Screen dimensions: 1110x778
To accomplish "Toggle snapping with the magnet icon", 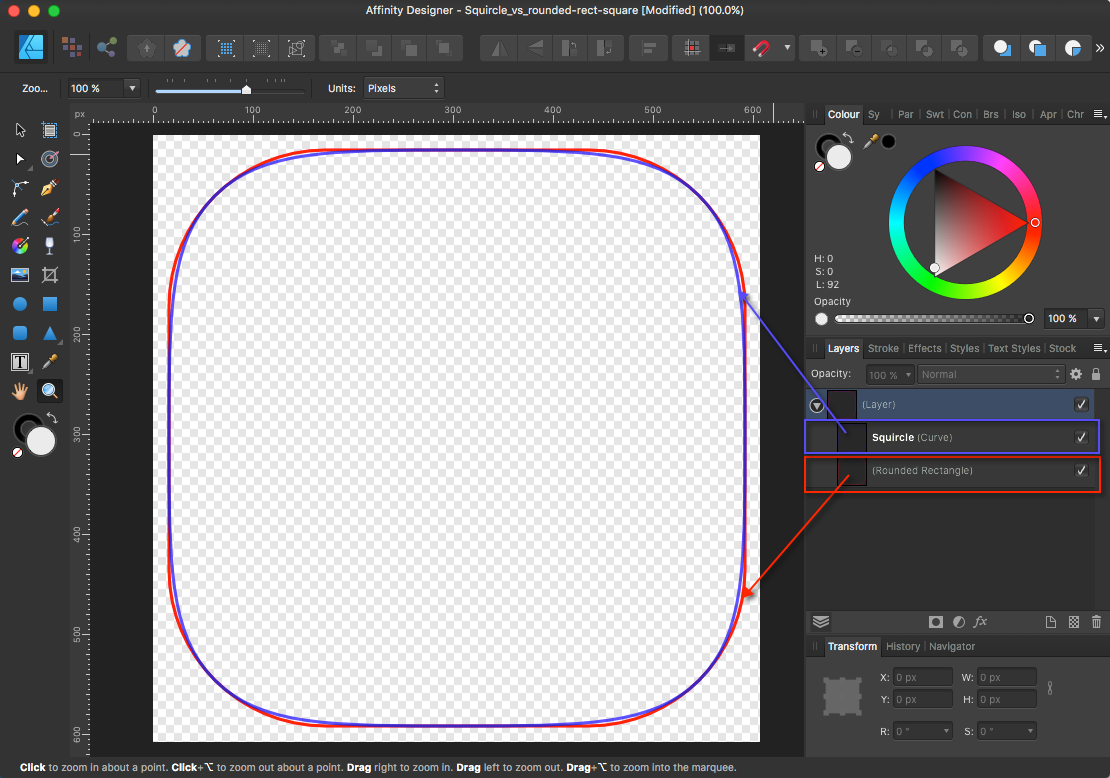I will coord(762,48).
